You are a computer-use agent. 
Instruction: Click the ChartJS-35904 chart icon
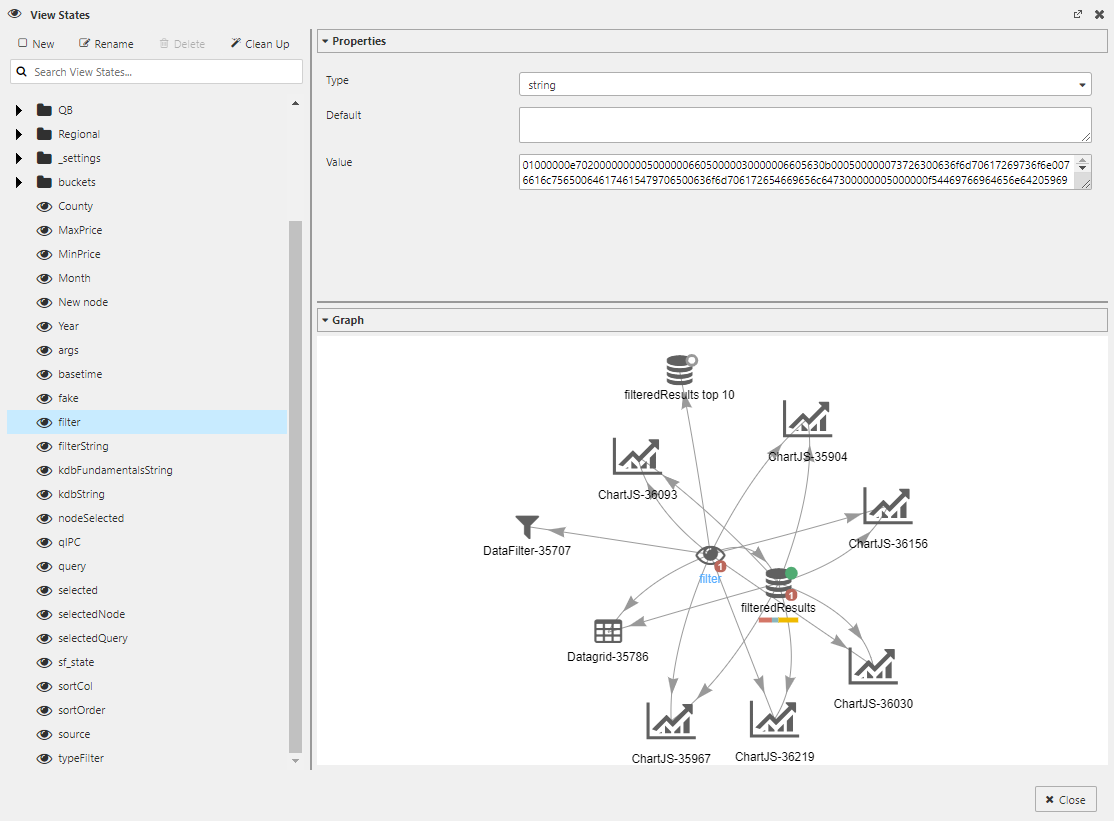(806, 418)
